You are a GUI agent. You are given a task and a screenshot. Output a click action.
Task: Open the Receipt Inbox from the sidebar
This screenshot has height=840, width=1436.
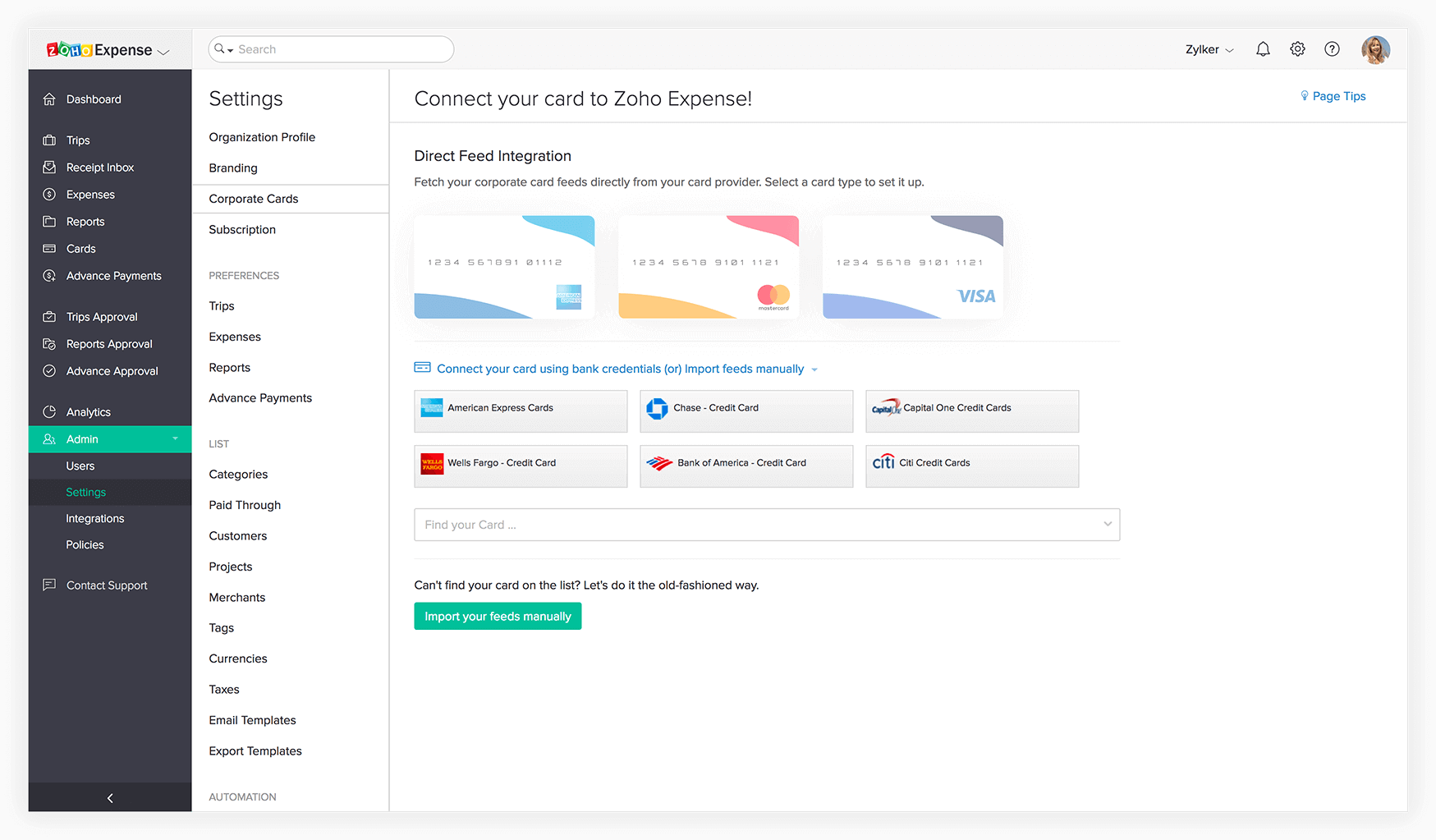[50, 167]
